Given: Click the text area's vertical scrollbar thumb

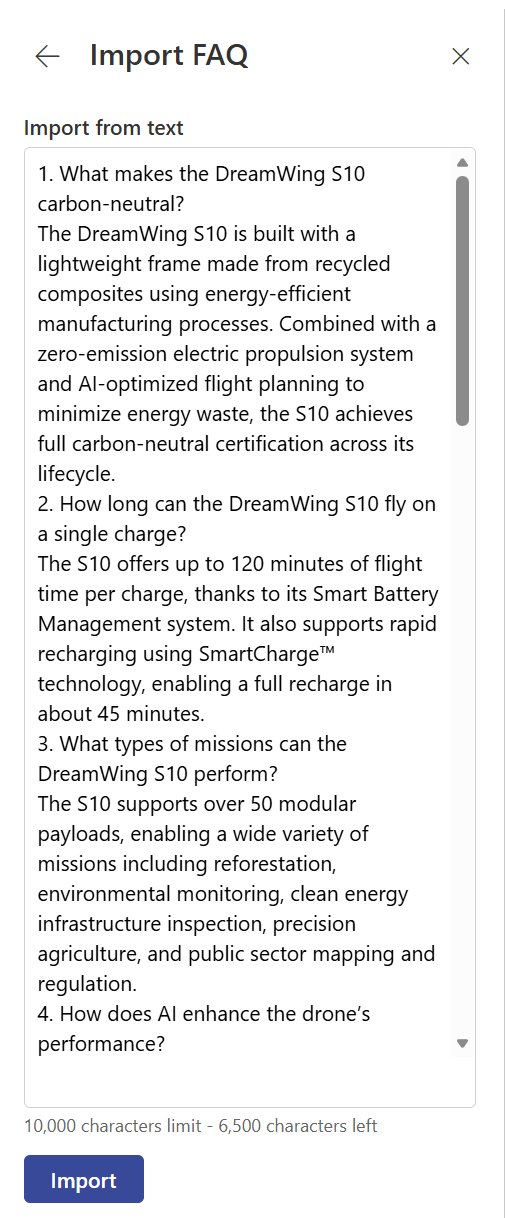Looking at the screenshot, I should [462, 301].
